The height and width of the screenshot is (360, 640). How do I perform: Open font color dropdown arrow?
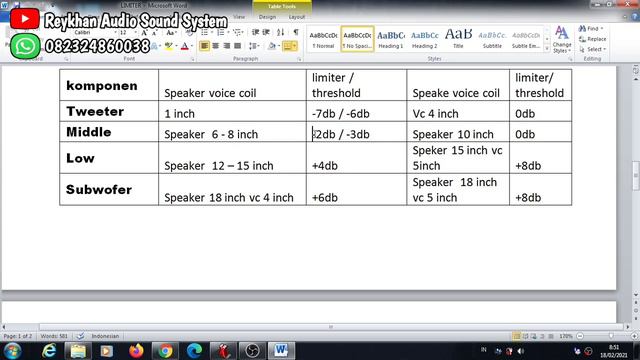191,46
